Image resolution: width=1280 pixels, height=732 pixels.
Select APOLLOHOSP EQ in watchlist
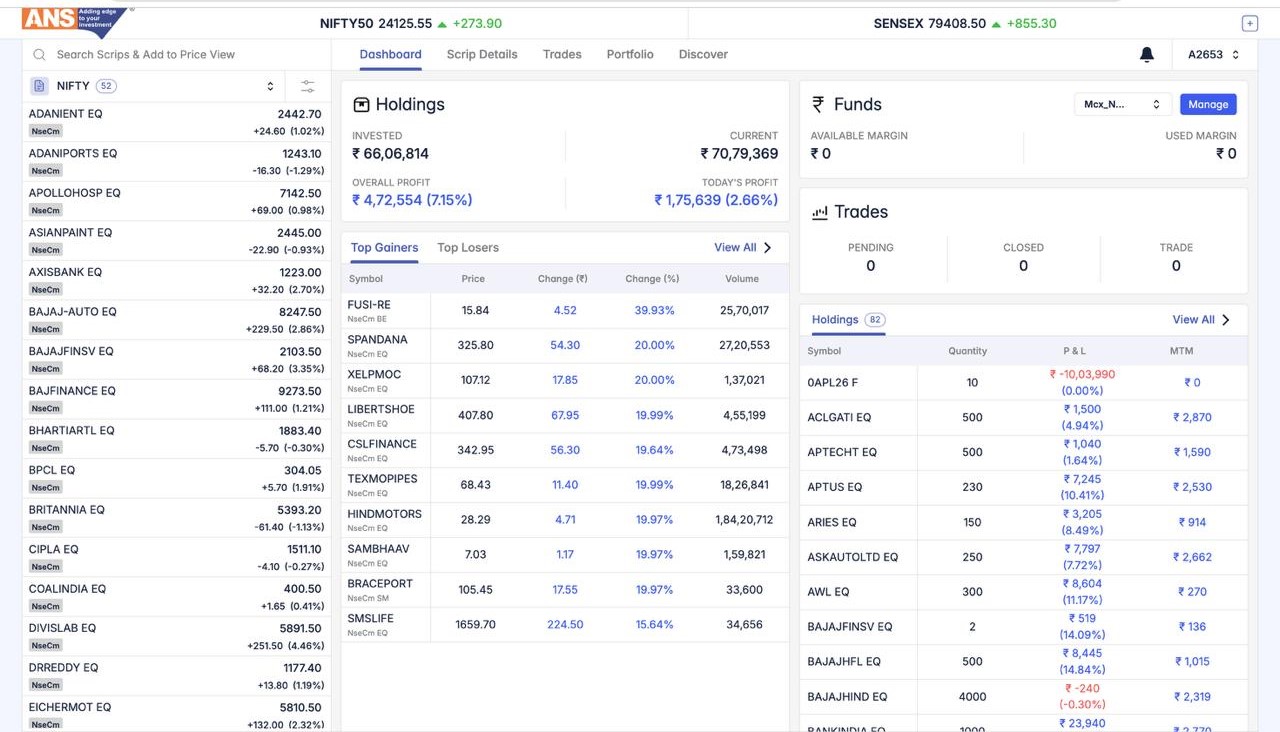click(176, 201)
